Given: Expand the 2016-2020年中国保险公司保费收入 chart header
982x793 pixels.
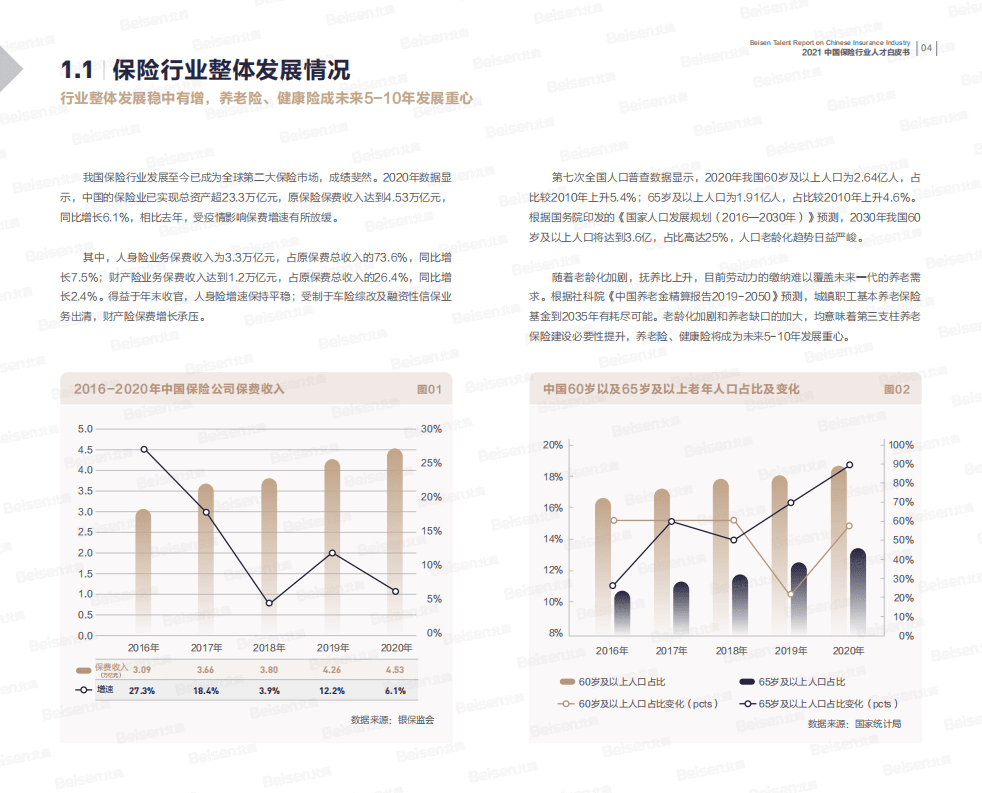Looking at the screenshot, I should coord(180,389).
